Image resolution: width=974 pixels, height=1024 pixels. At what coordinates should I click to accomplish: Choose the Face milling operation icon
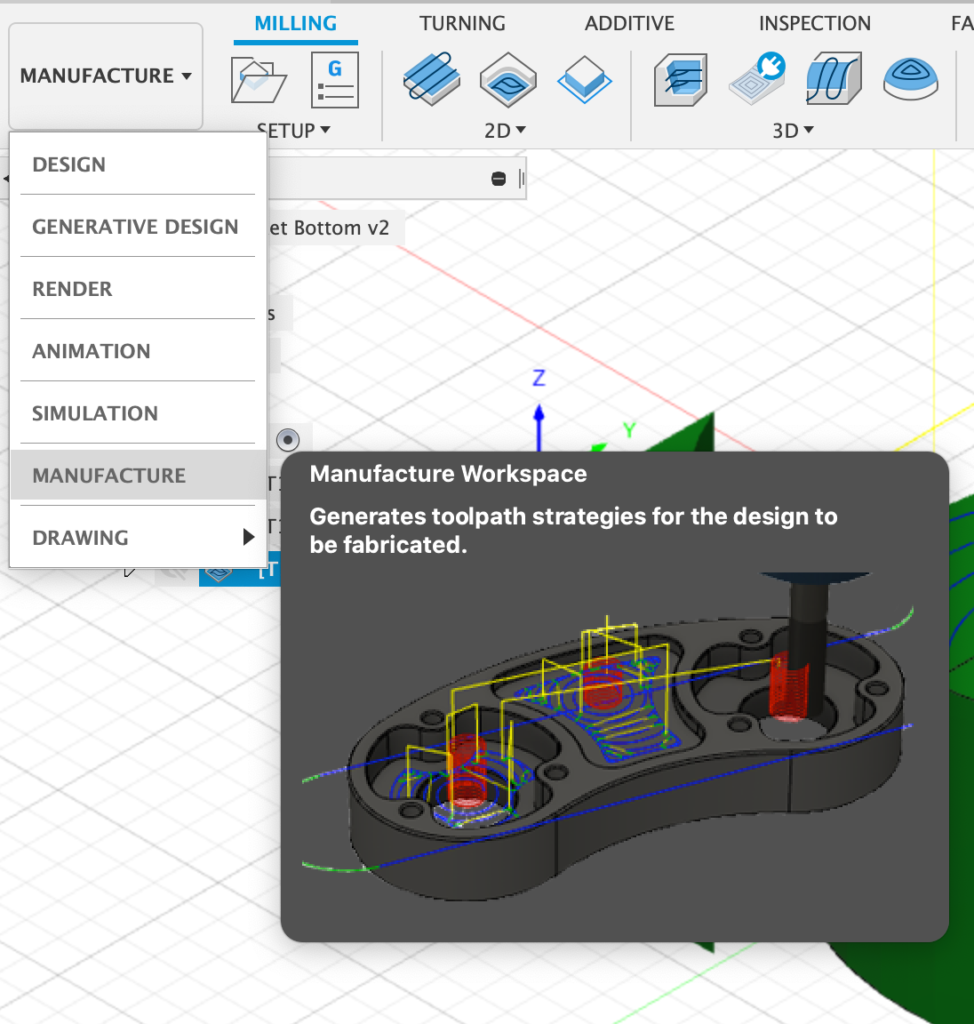coord(584,80)
